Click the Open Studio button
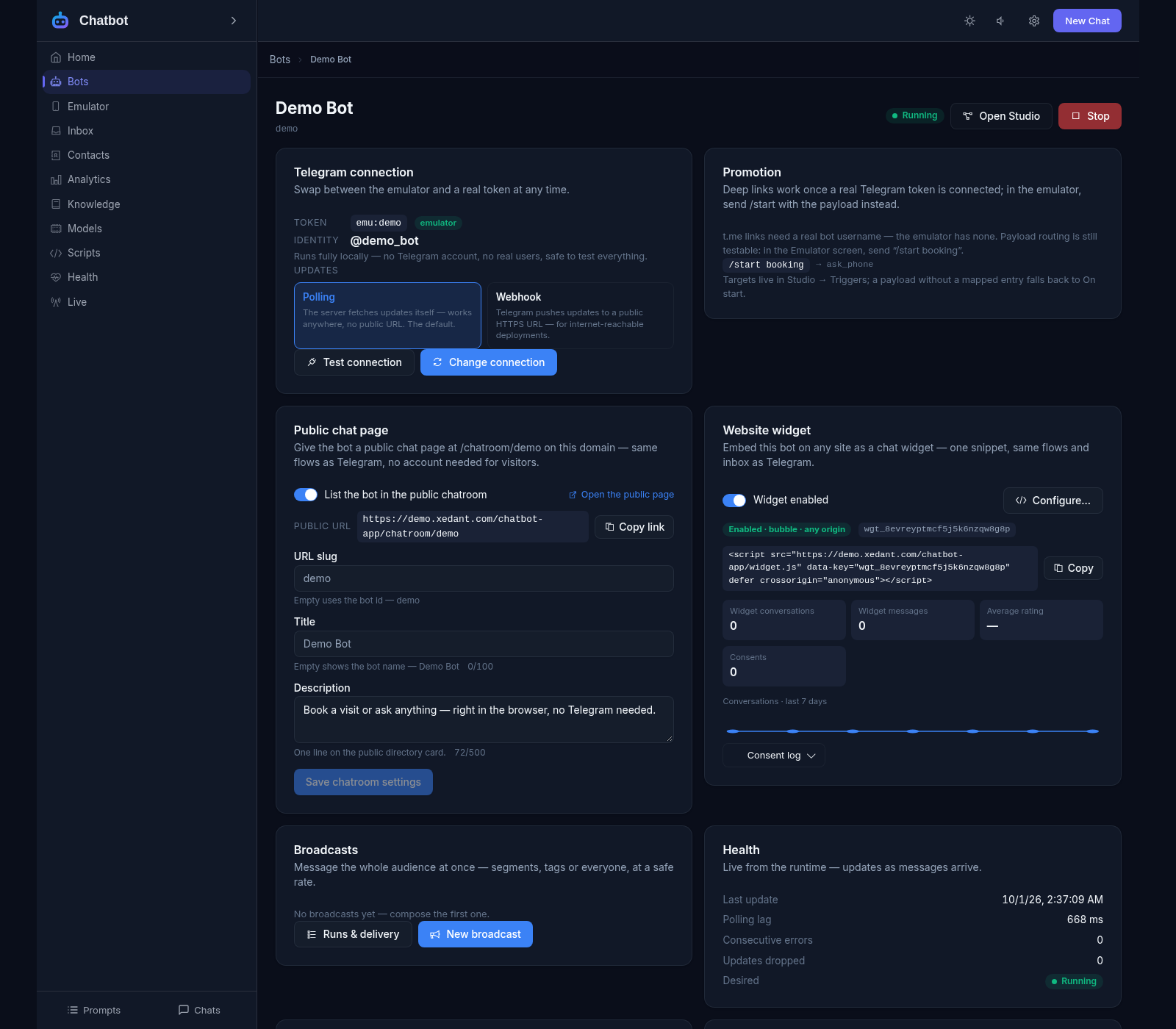Screen dimensions: 1176x1029 coord(1001,116)
